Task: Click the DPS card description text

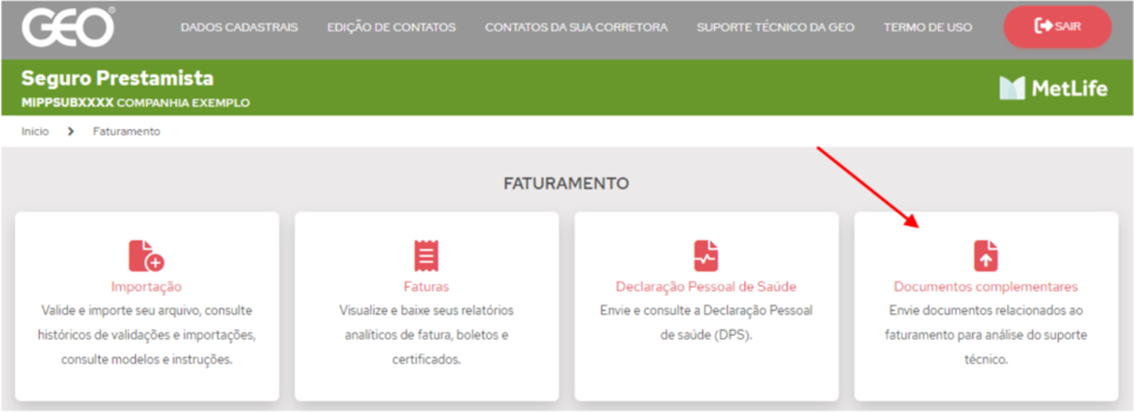Action: pyautogui.click(x=706, y=322)
